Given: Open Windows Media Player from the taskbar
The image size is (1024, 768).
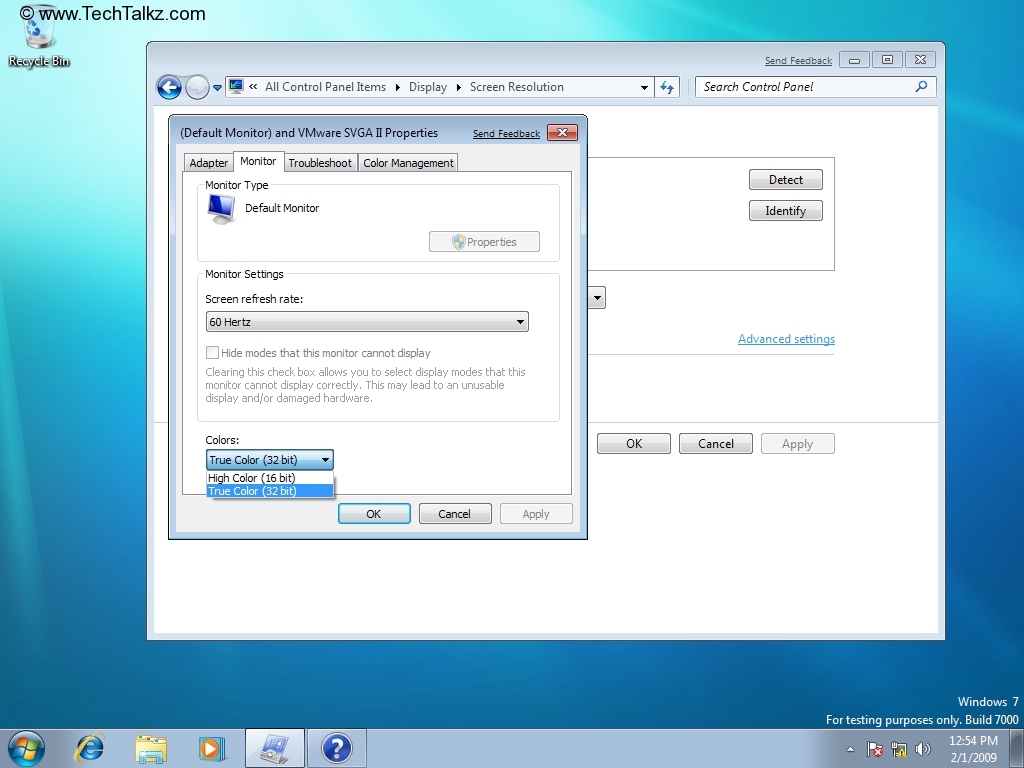Looking at the screenshot, I should pyautogui.click(x=212, y=747).
